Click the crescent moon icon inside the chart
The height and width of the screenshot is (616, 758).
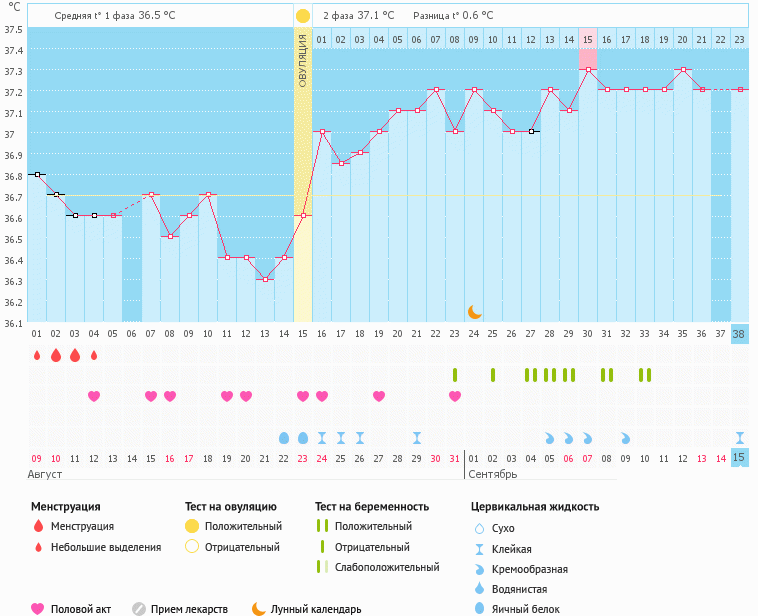click(x=474, y=311)
